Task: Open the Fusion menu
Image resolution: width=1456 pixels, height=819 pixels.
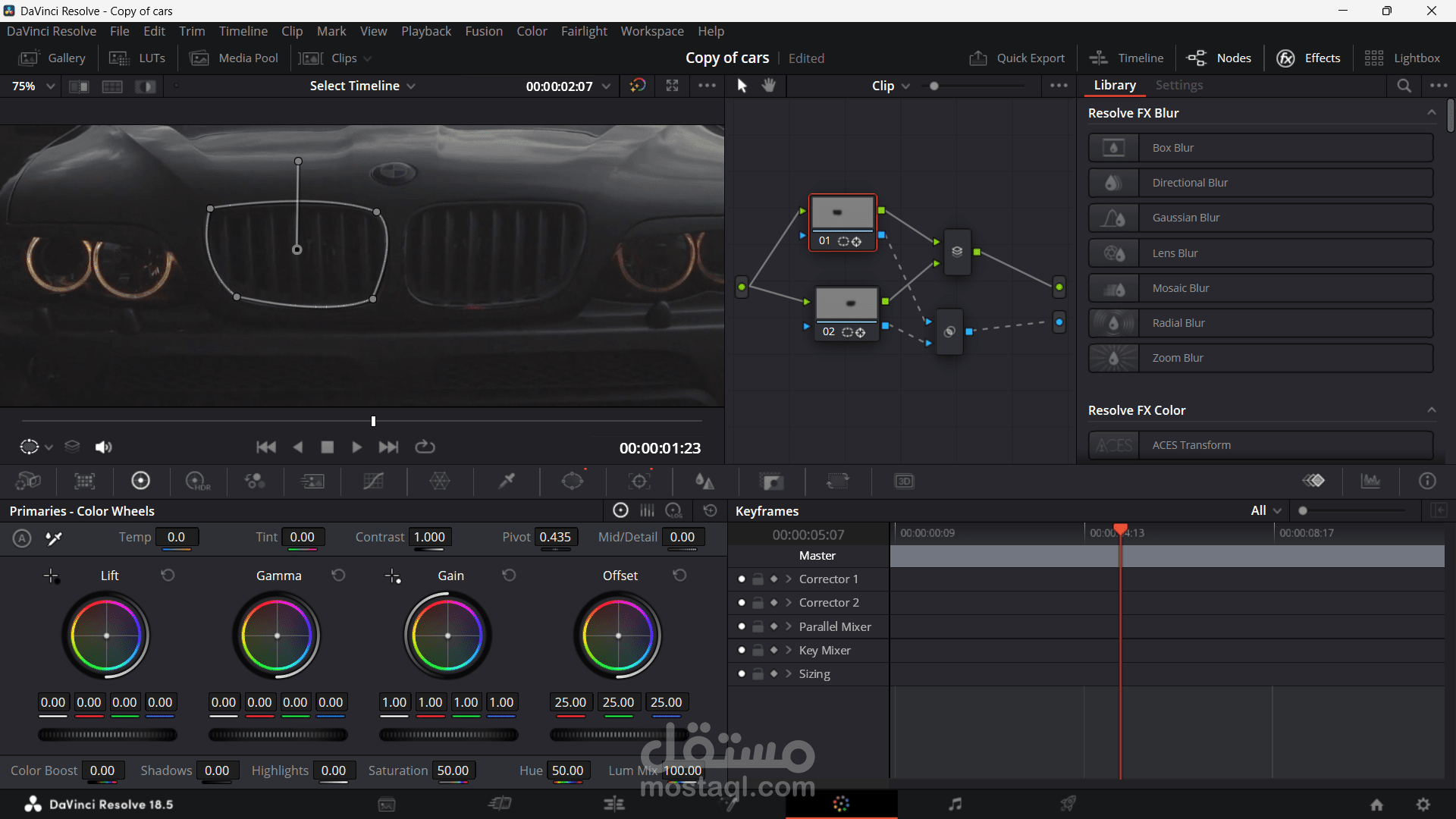Action: point(483,31)
